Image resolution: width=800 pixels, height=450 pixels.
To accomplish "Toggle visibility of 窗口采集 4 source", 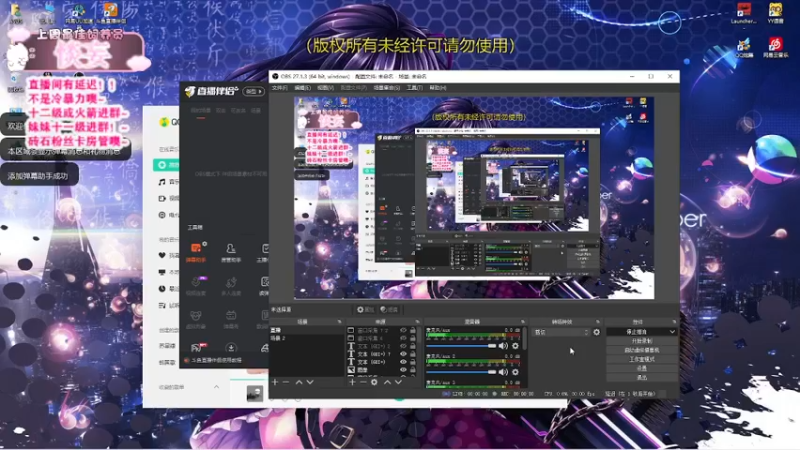I will [403, 338].
